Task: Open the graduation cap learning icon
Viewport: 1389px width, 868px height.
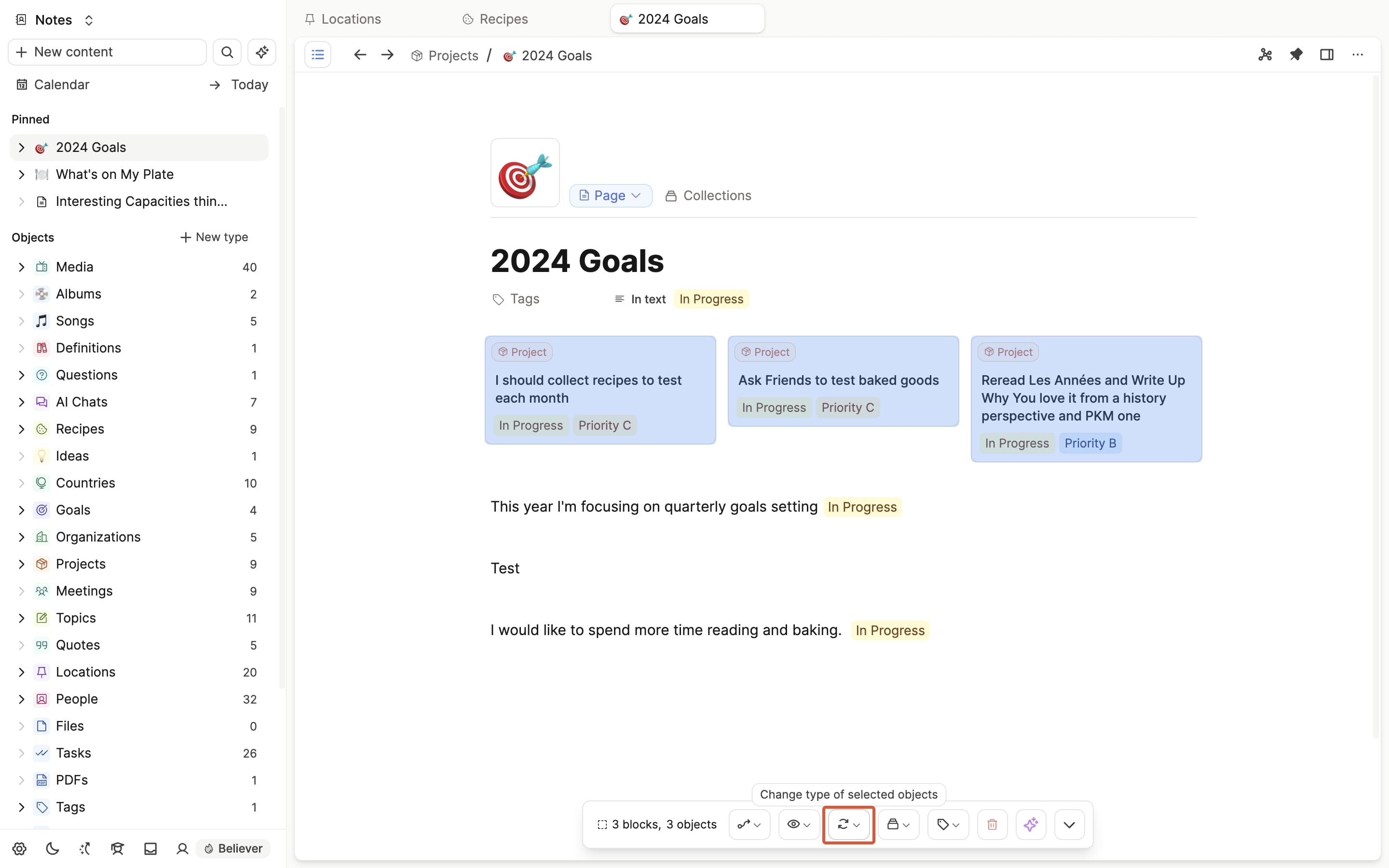Action: coord(117,849)
